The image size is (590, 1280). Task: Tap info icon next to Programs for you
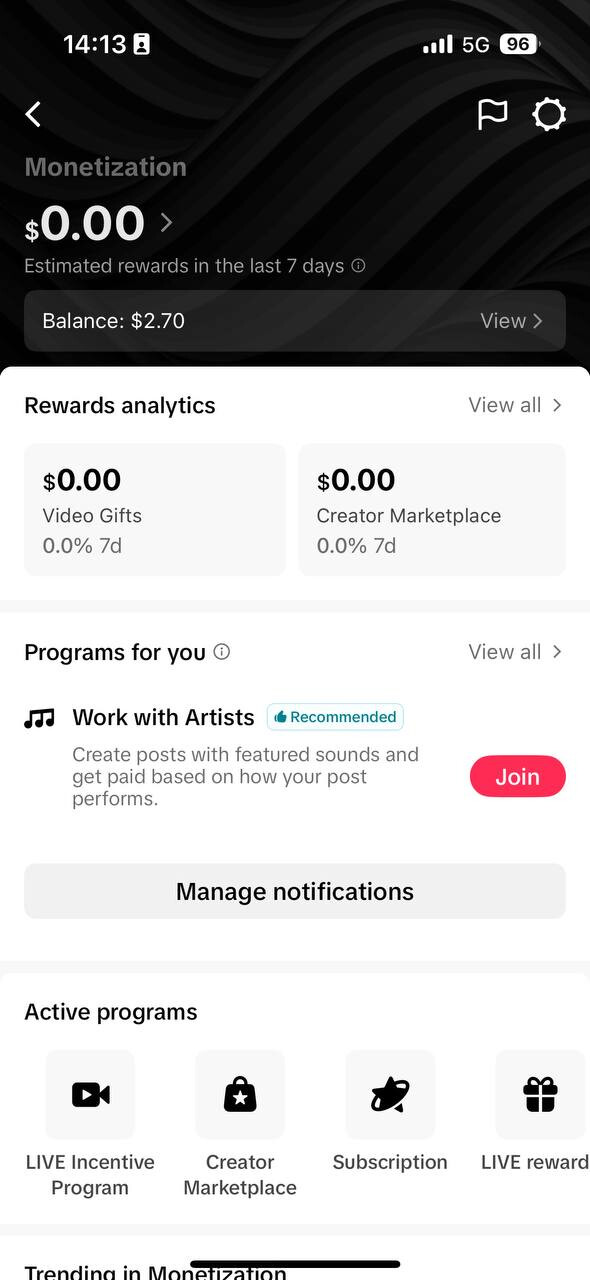[x=222, y=652]
